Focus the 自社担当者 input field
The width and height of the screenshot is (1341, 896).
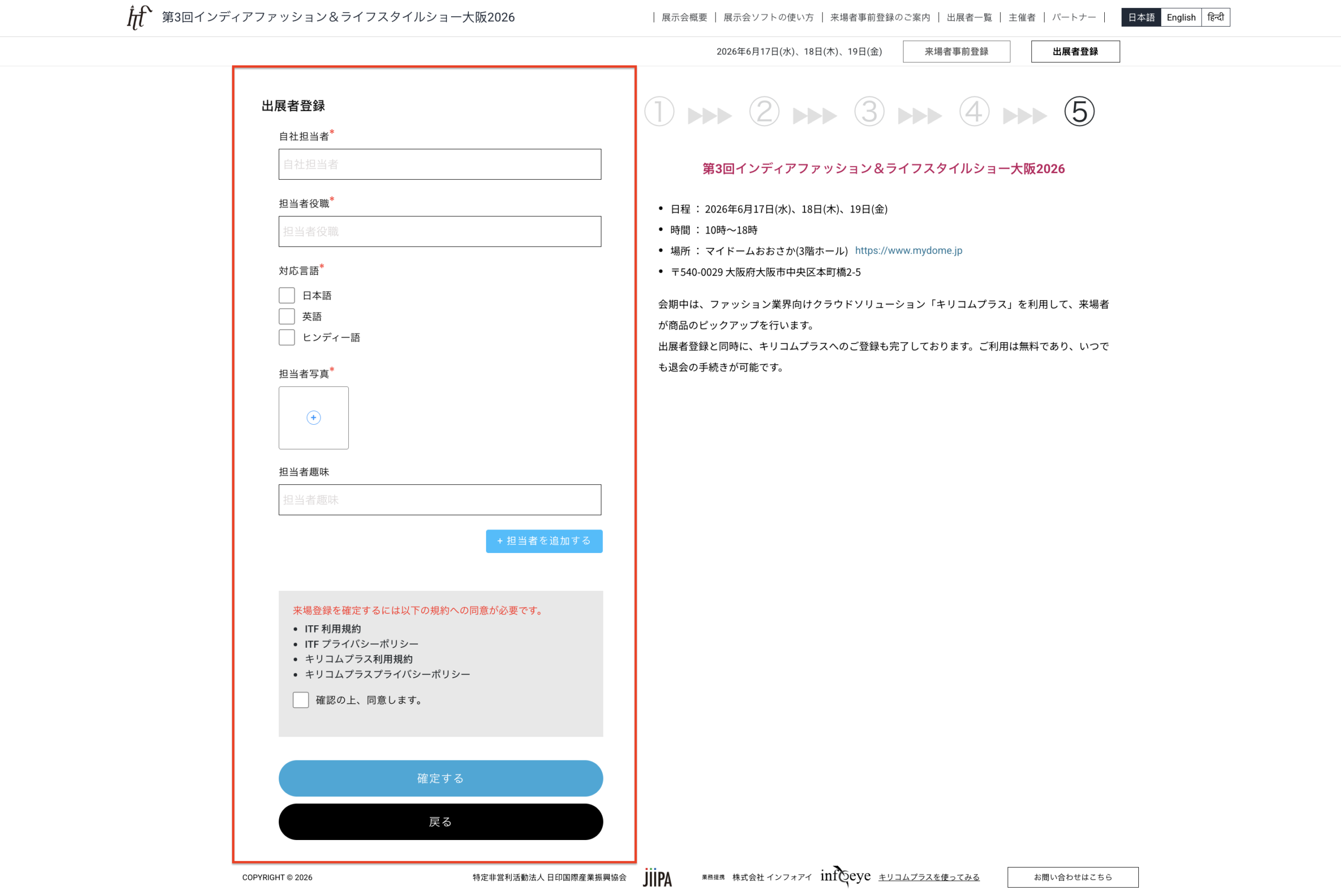(439, 164)
